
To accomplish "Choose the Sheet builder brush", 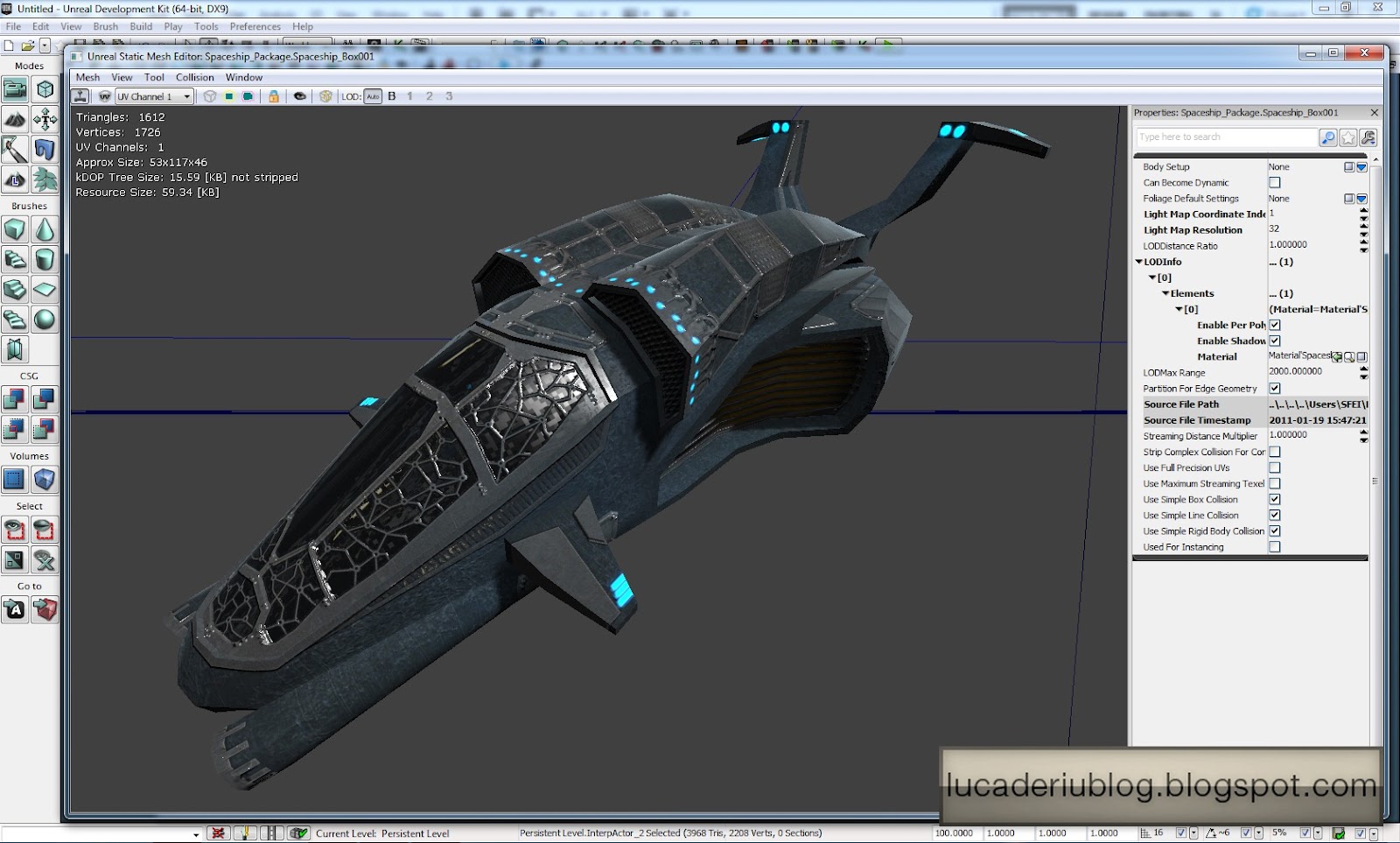I will [45, 289].
